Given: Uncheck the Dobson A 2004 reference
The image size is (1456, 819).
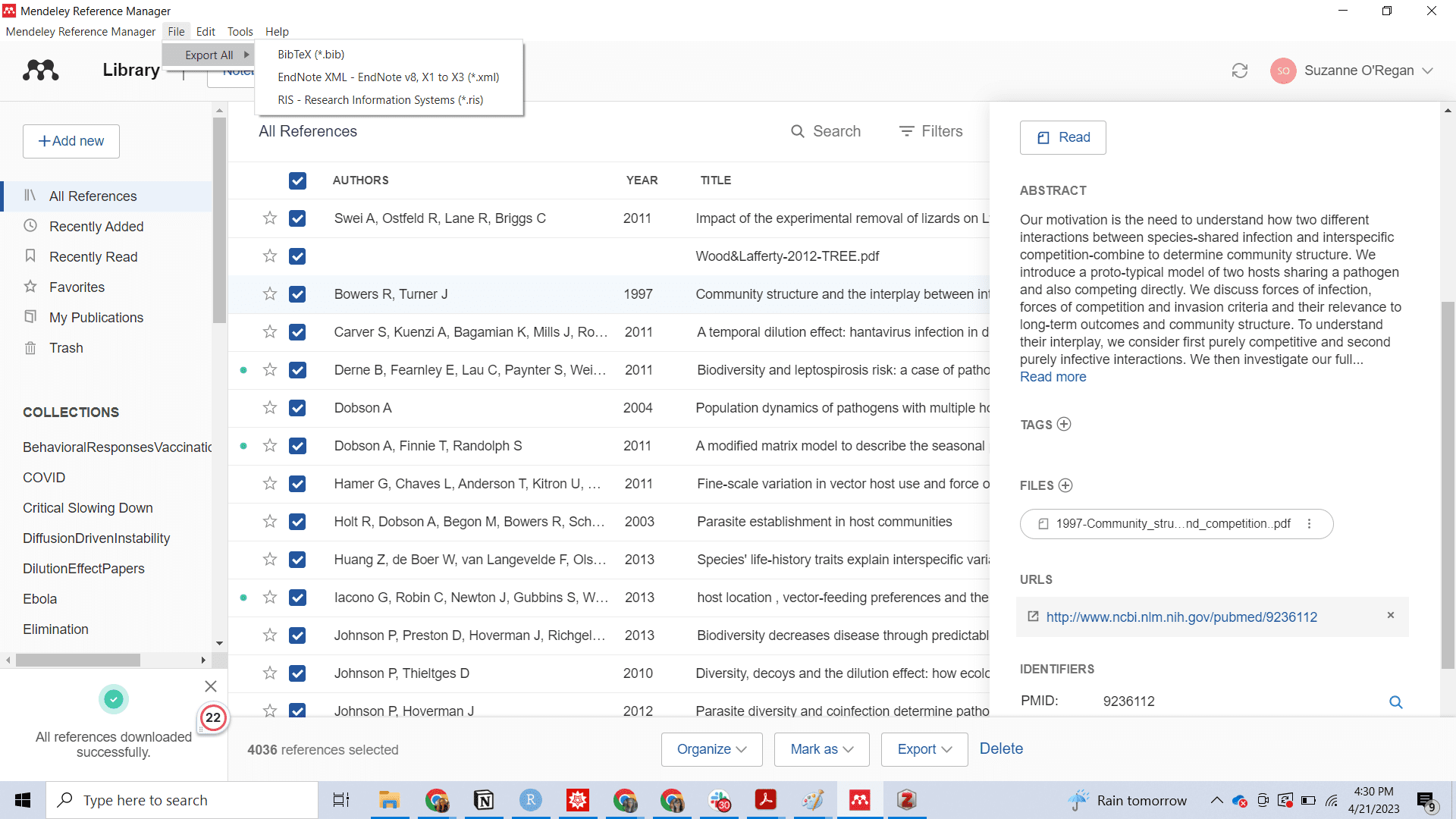Looking at the screenshot, I should (x=297, y=408).
